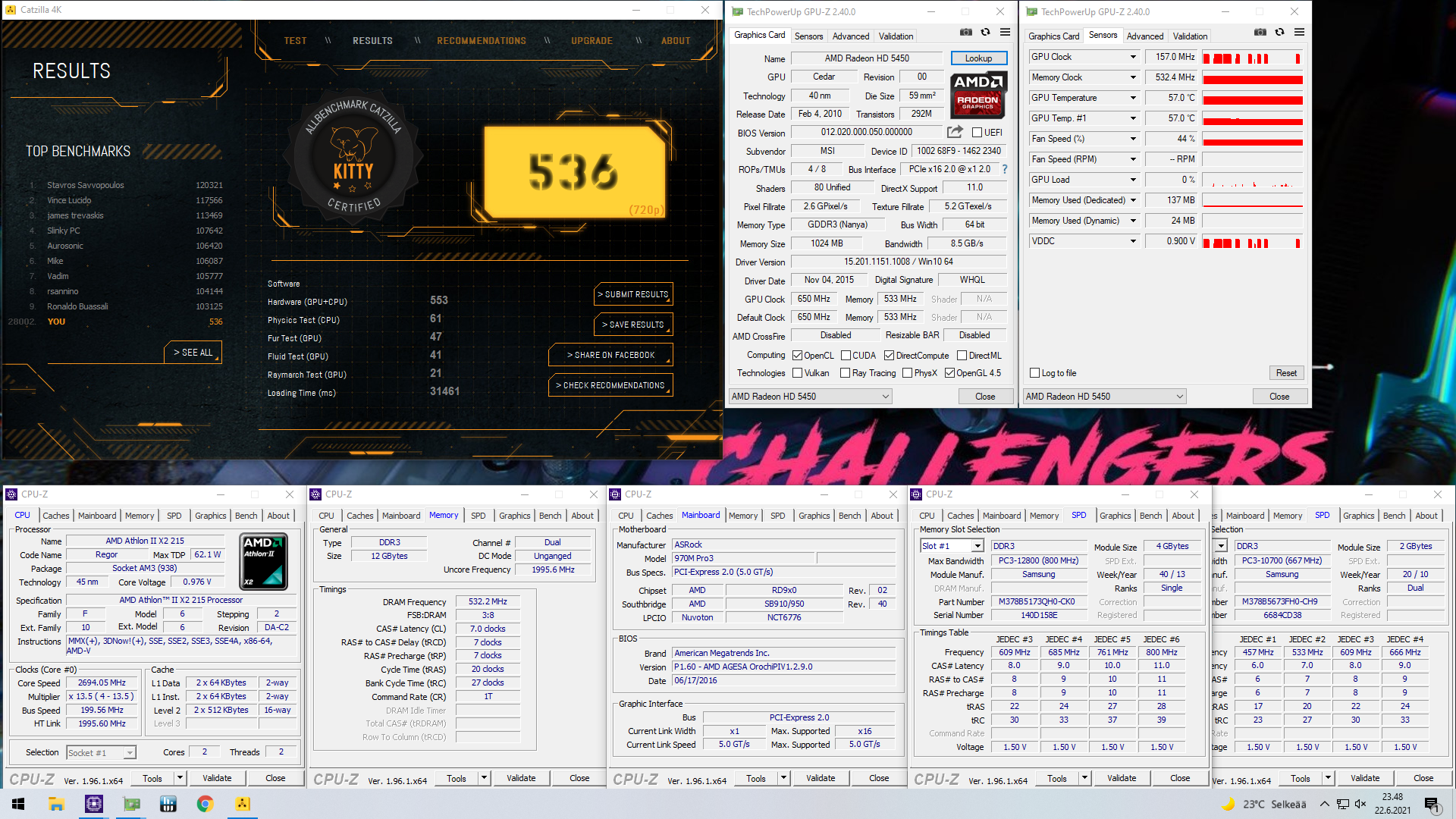Open the Validation tab in GPU-Z Sensors window
Viewport: 1456px width, 819px height.
coord(1190,36)
